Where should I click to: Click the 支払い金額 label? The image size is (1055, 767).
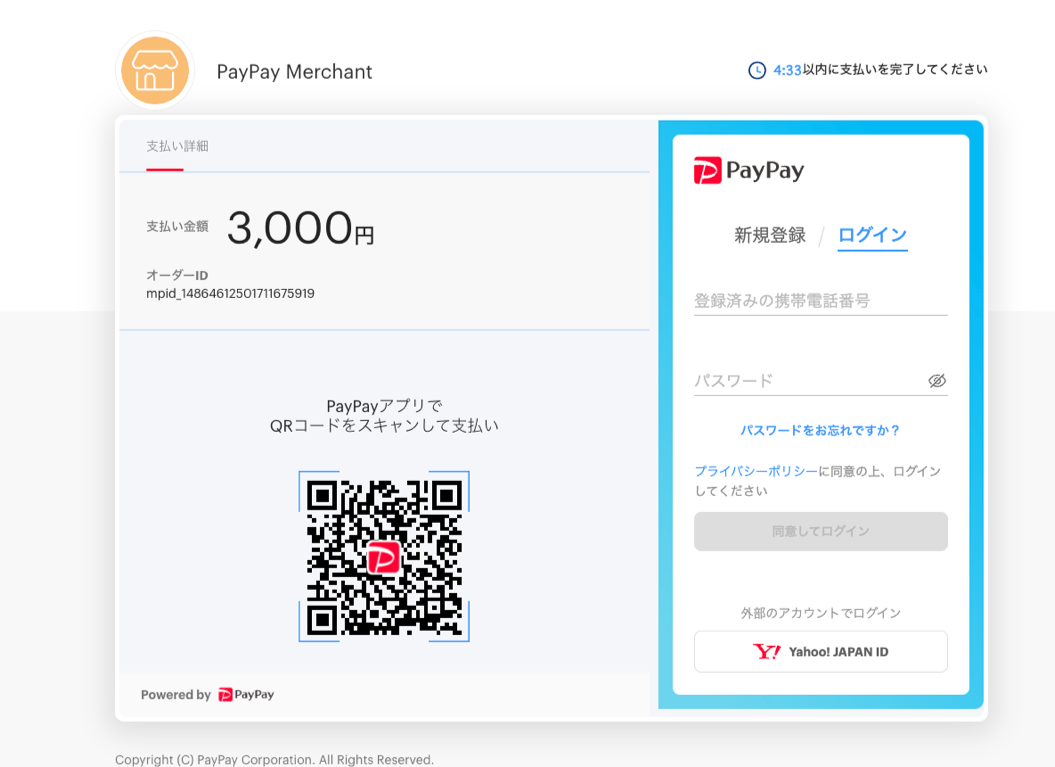(x=178, y=226)
